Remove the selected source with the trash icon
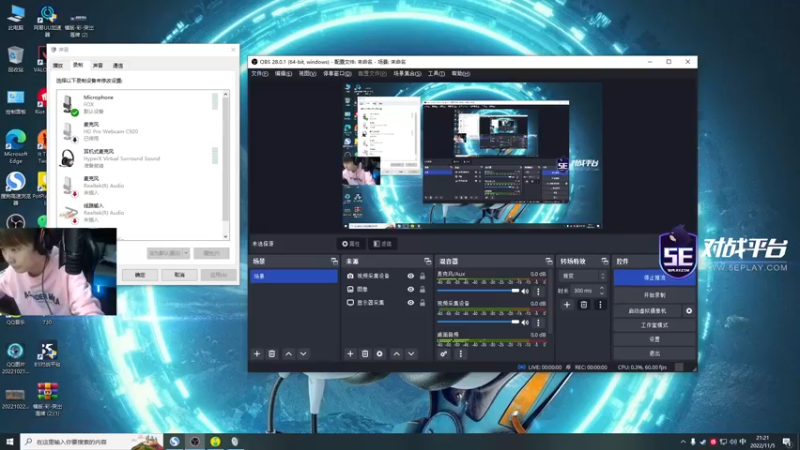This screenshot has height=450, width=800. pos(365,354)
